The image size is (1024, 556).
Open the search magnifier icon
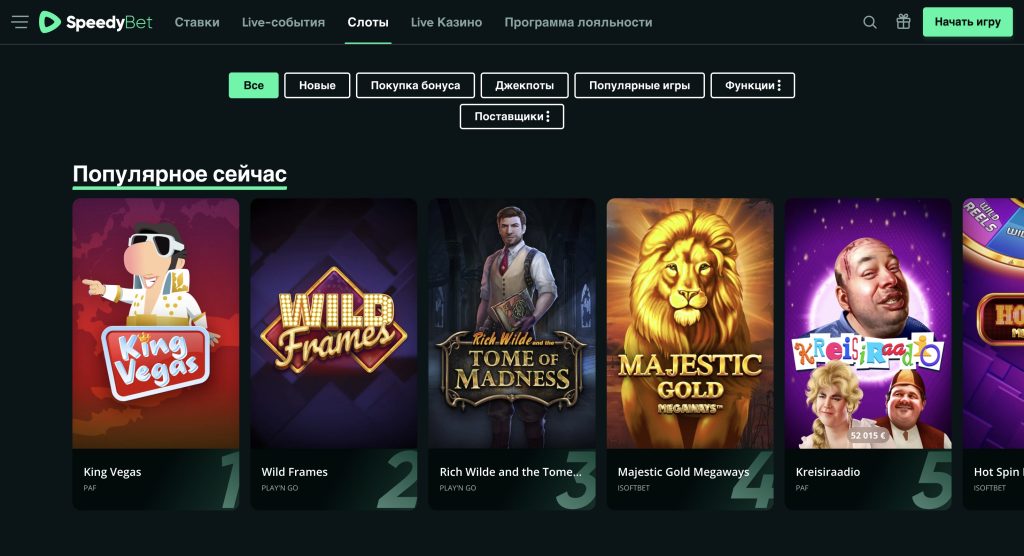coord(870,22)
